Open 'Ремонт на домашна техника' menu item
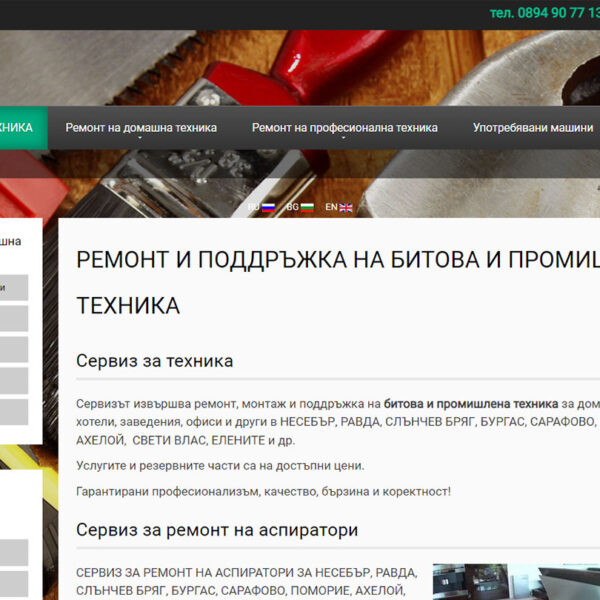Image resolution: width=600 pixels, height=600 pixels. (141, 128)
